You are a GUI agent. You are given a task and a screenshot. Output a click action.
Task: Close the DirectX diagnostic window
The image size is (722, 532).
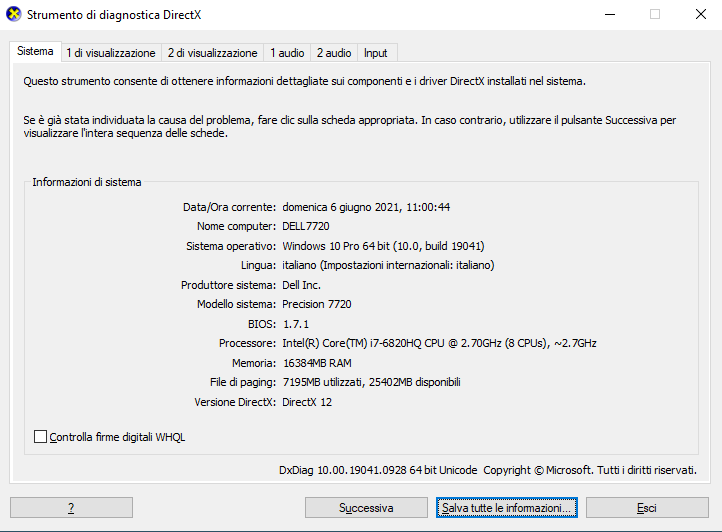pos(701,14)
